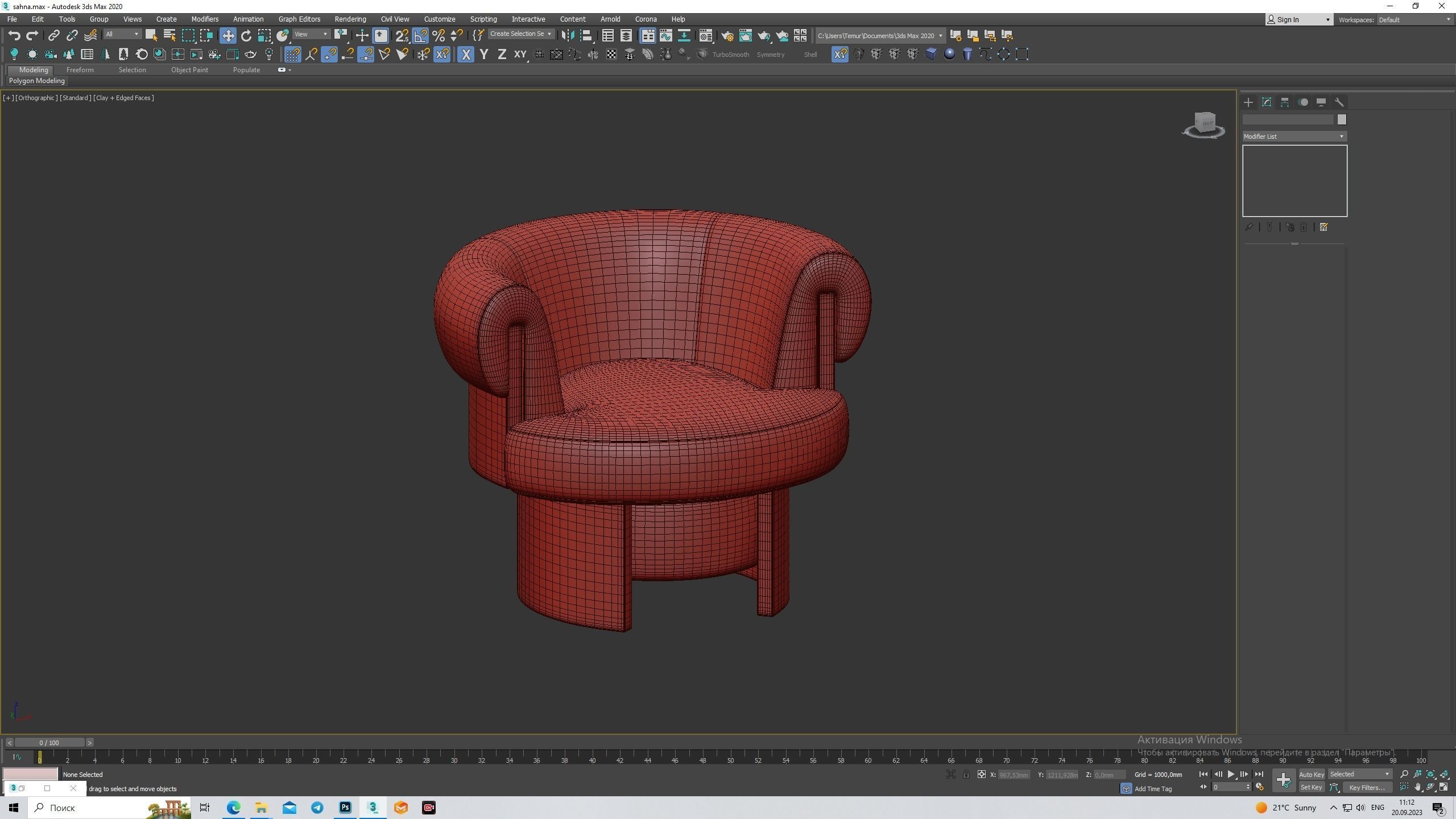Click the Polygon Modeling panel label
This screenshot has width=1456, height=819.
pyautogui.click(x=37, y=81)
